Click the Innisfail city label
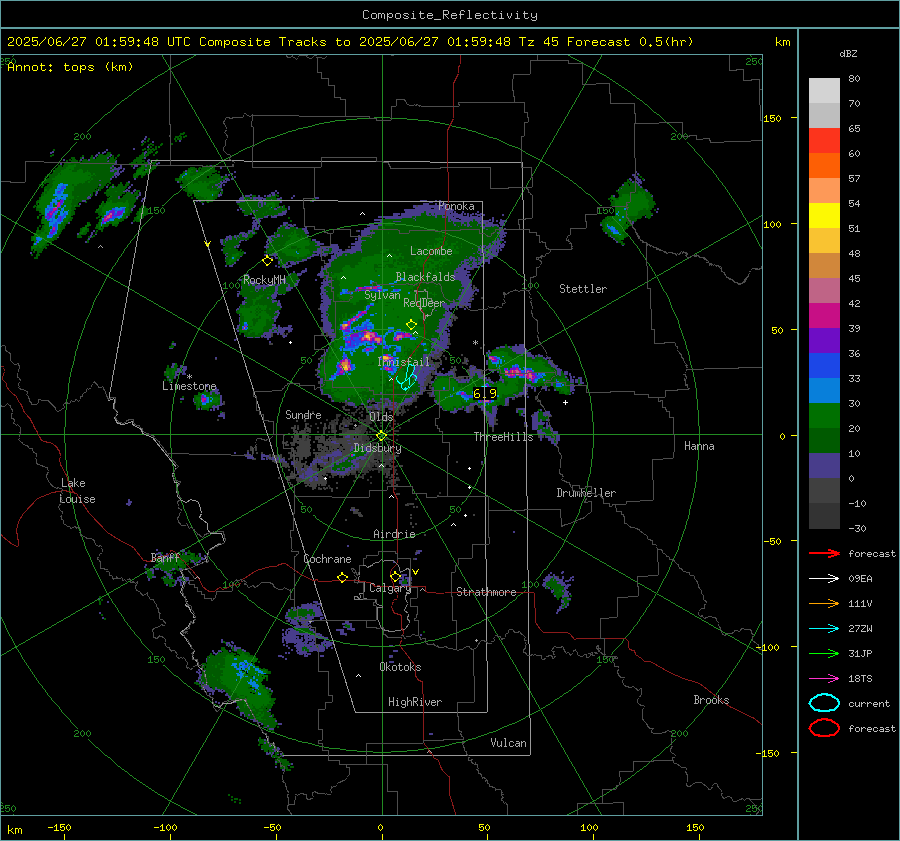Screen dimensions: 900x841 point(404,362)
